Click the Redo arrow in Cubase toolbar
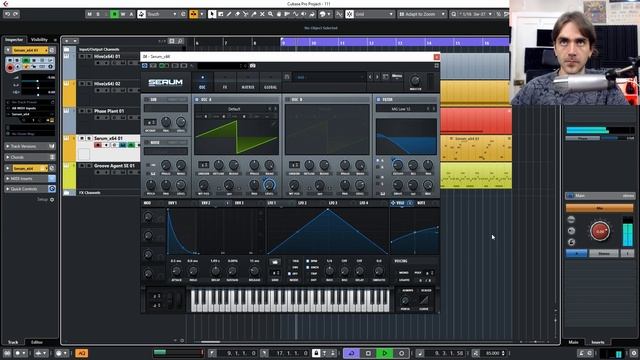640x360 pixels. pos(16,14)
